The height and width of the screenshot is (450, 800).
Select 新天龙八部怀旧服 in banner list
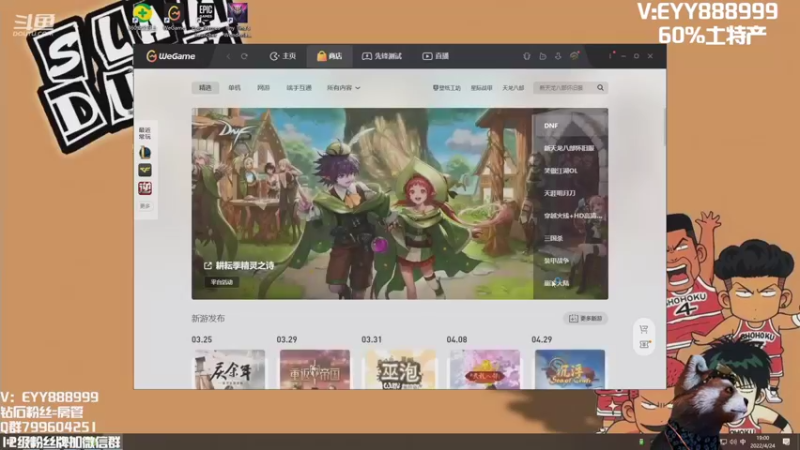569,148
